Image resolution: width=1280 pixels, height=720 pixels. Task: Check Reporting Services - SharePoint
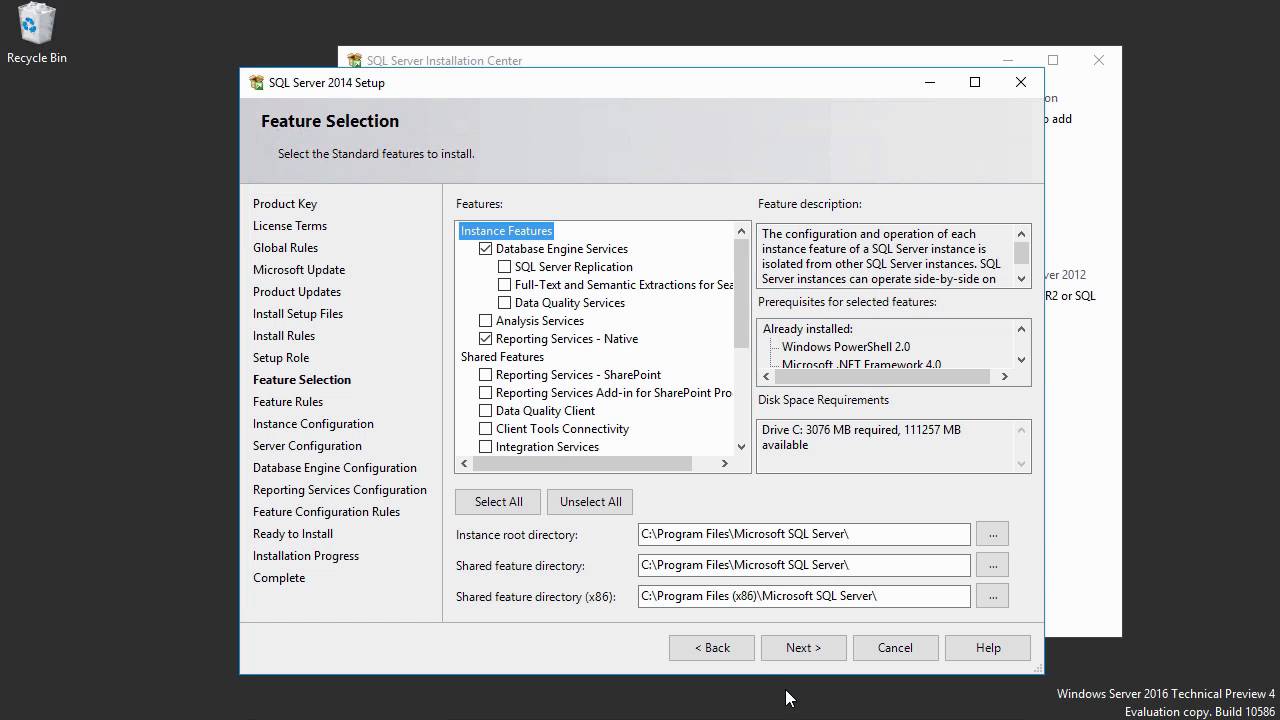click(486, 375)
